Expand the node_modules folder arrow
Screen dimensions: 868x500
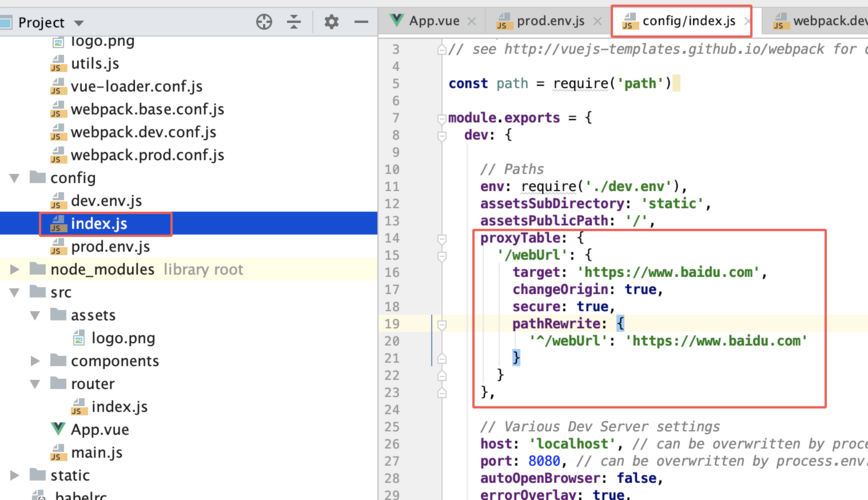point(14,270)
